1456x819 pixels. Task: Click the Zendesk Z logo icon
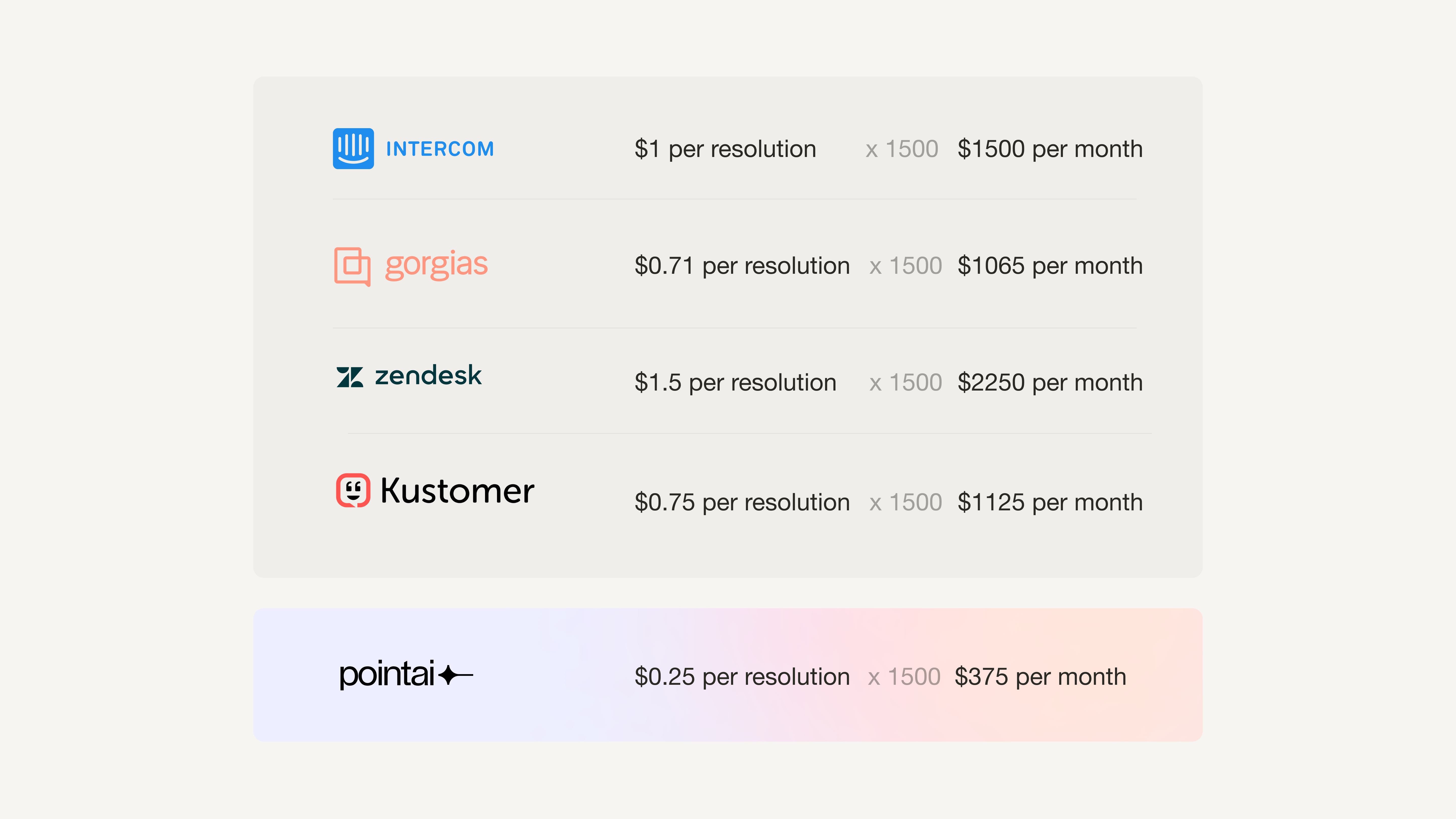coord(350,377)
